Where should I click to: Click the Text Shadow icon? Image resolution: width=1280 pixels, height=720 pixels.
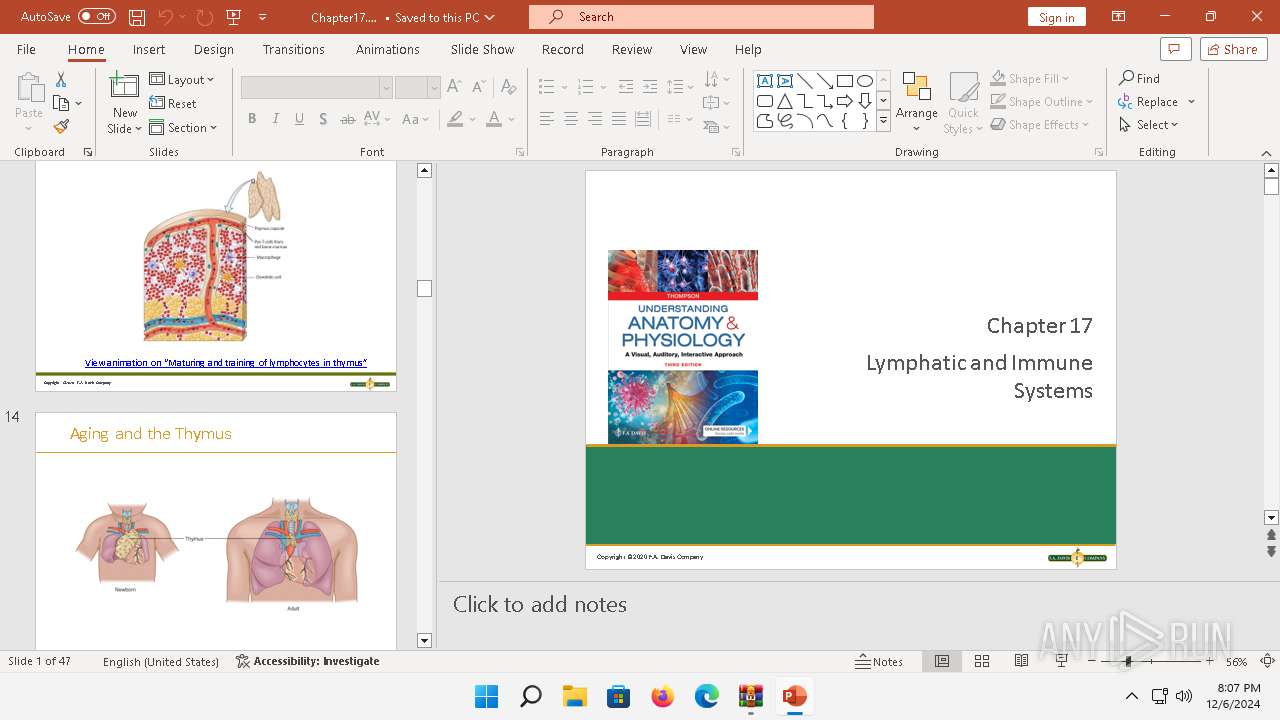point(322,119)
